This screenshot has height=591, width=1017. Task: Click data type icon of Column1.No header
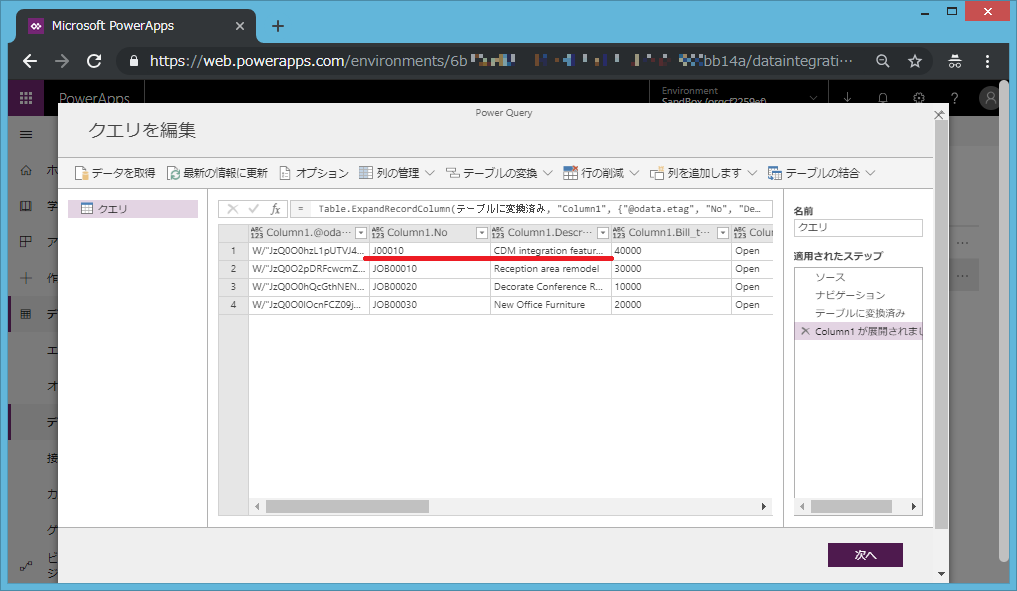point(378,233)
